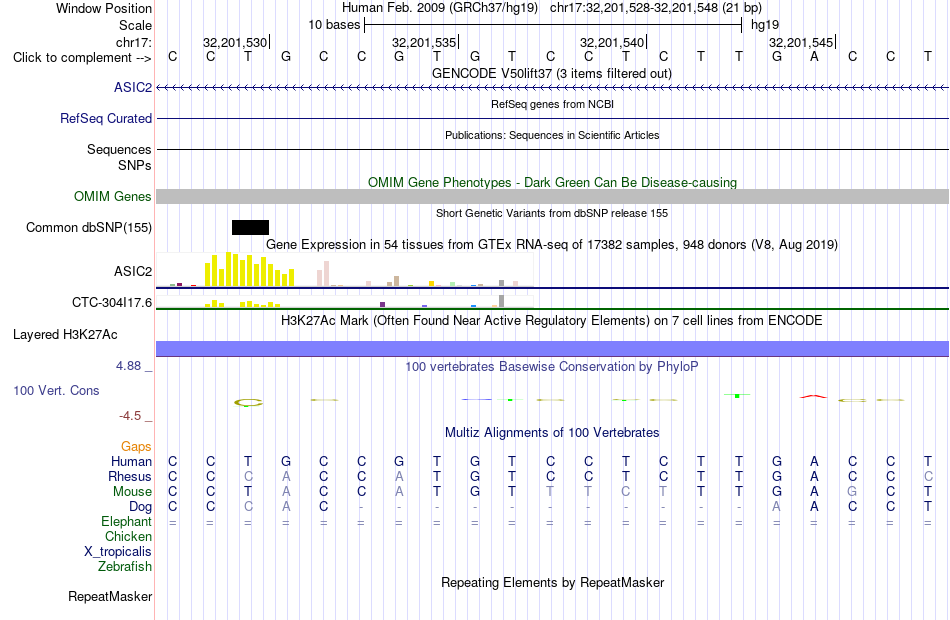Open the 100 Vert. Cons track label
Viewport: 950px width, 620px height.
56,390
